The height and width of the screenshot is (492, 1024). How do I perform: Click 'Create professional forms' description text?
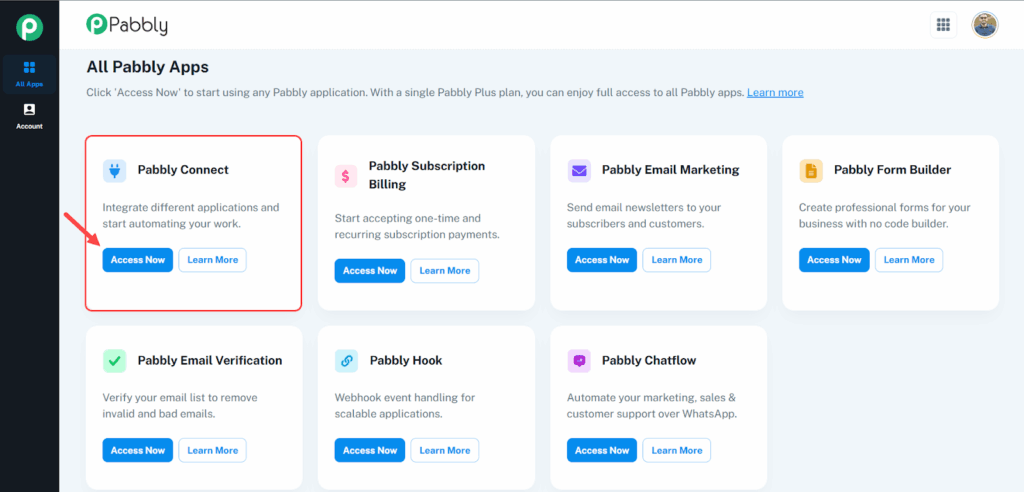point(886,216)
